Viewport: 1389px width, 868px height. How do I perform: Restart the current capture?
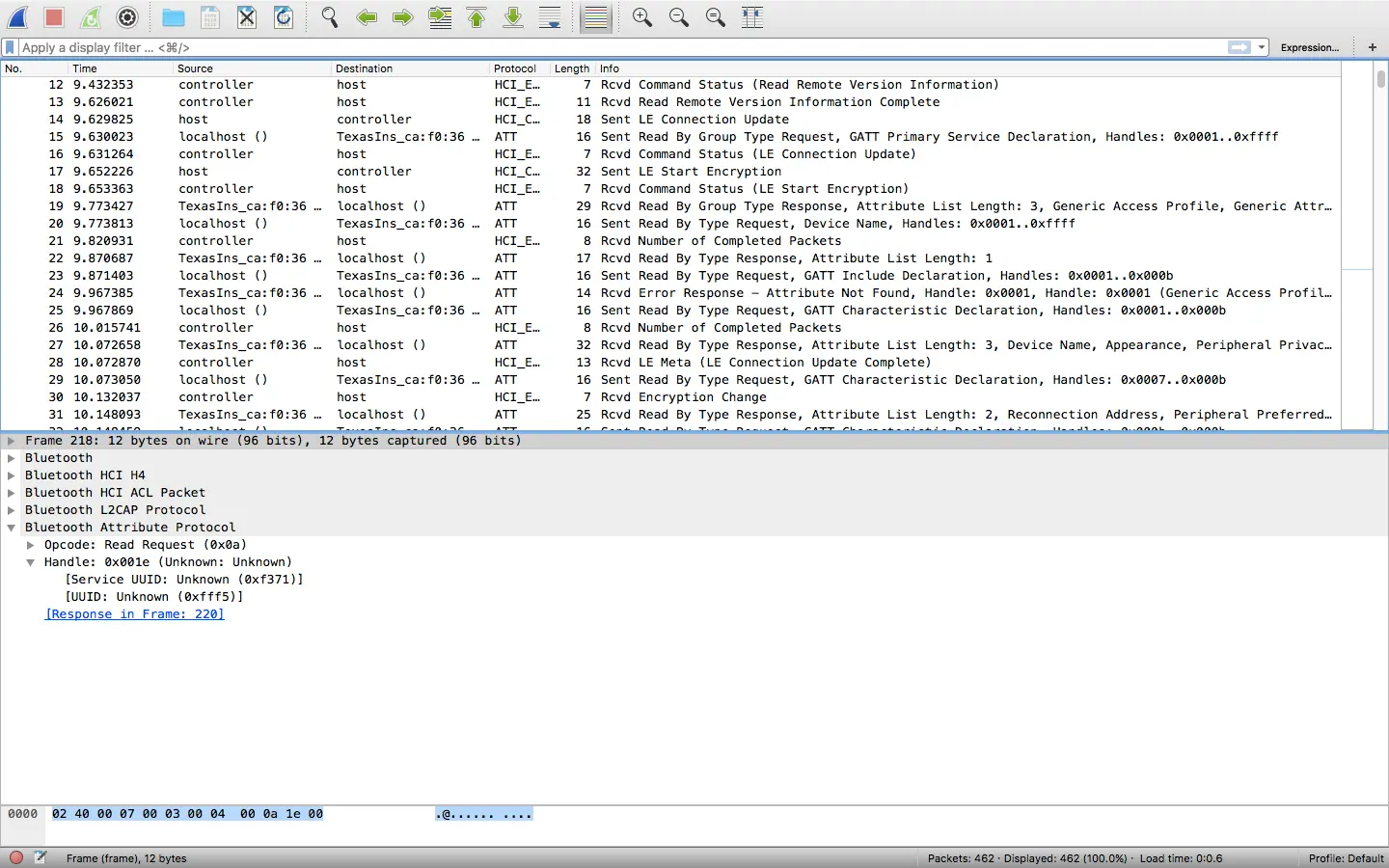coord(90,17)
